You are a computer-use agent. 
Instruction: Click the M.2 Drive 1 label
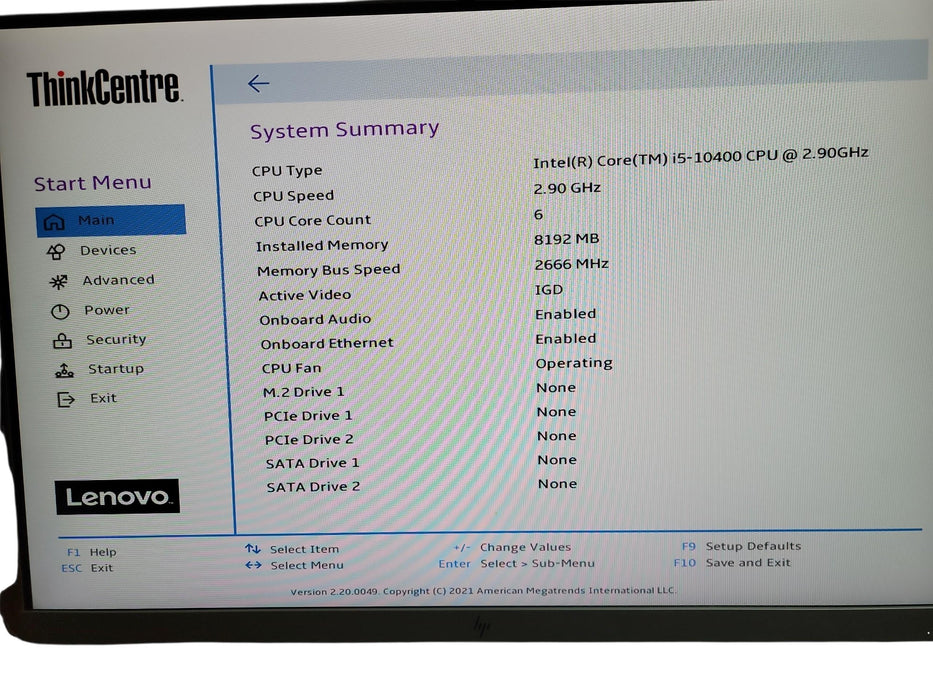303,392
